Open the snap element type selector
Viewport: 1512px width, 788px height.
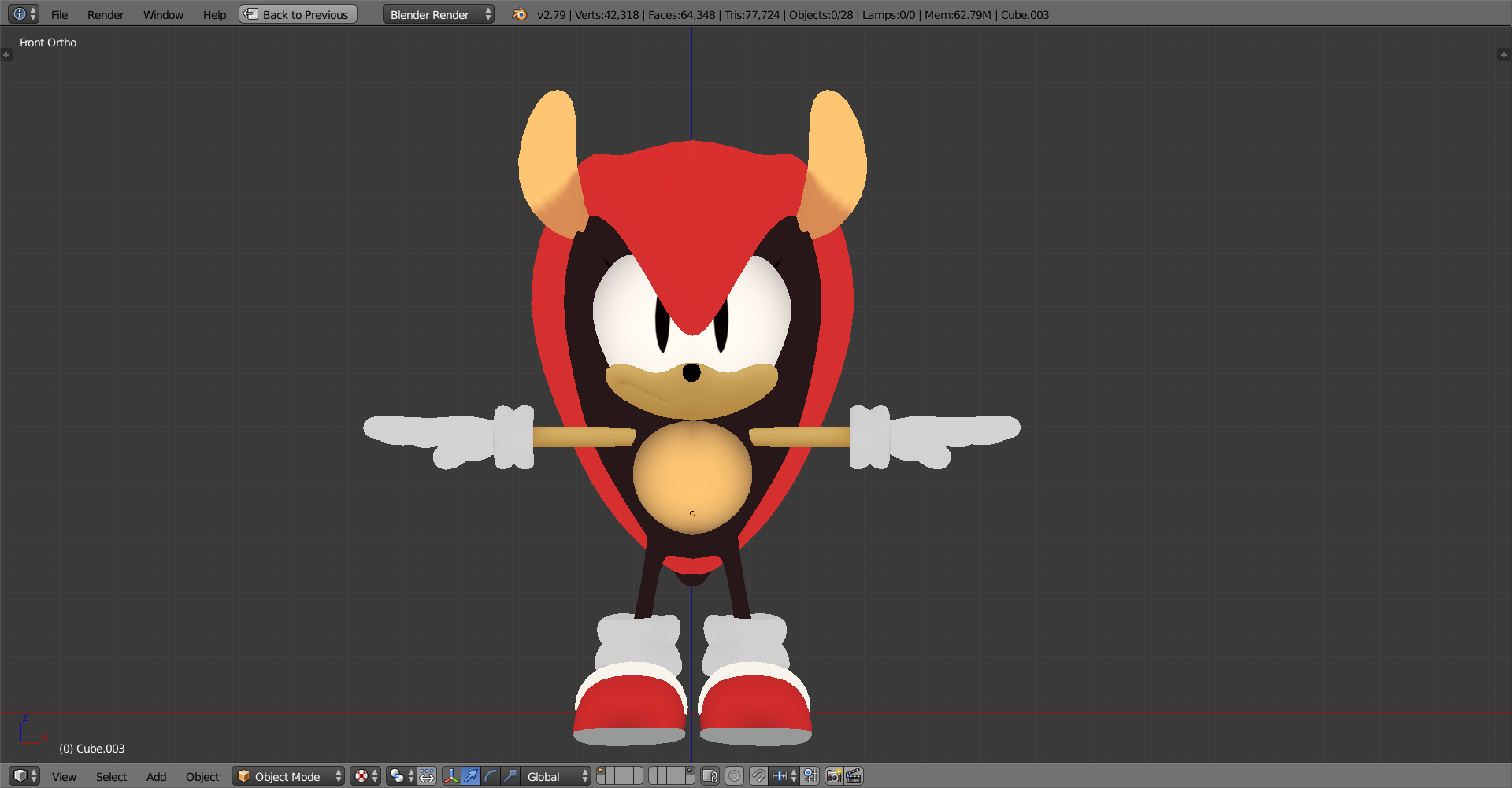784,776
